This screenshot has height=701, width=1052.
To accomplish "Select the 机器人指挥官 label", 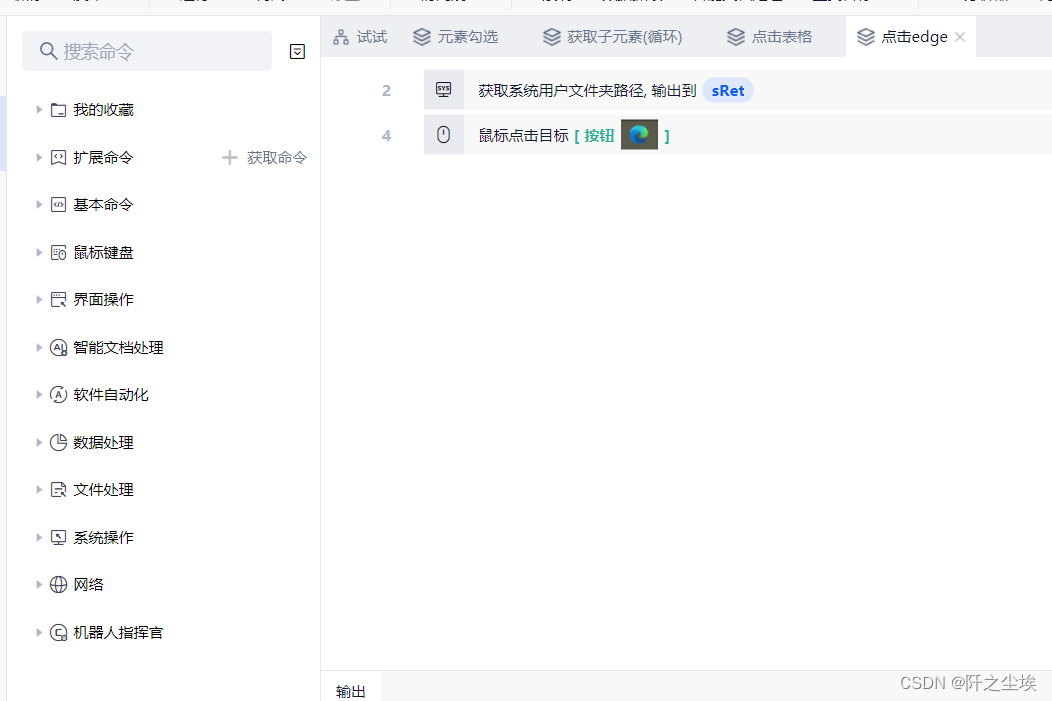I will (118, 633).
